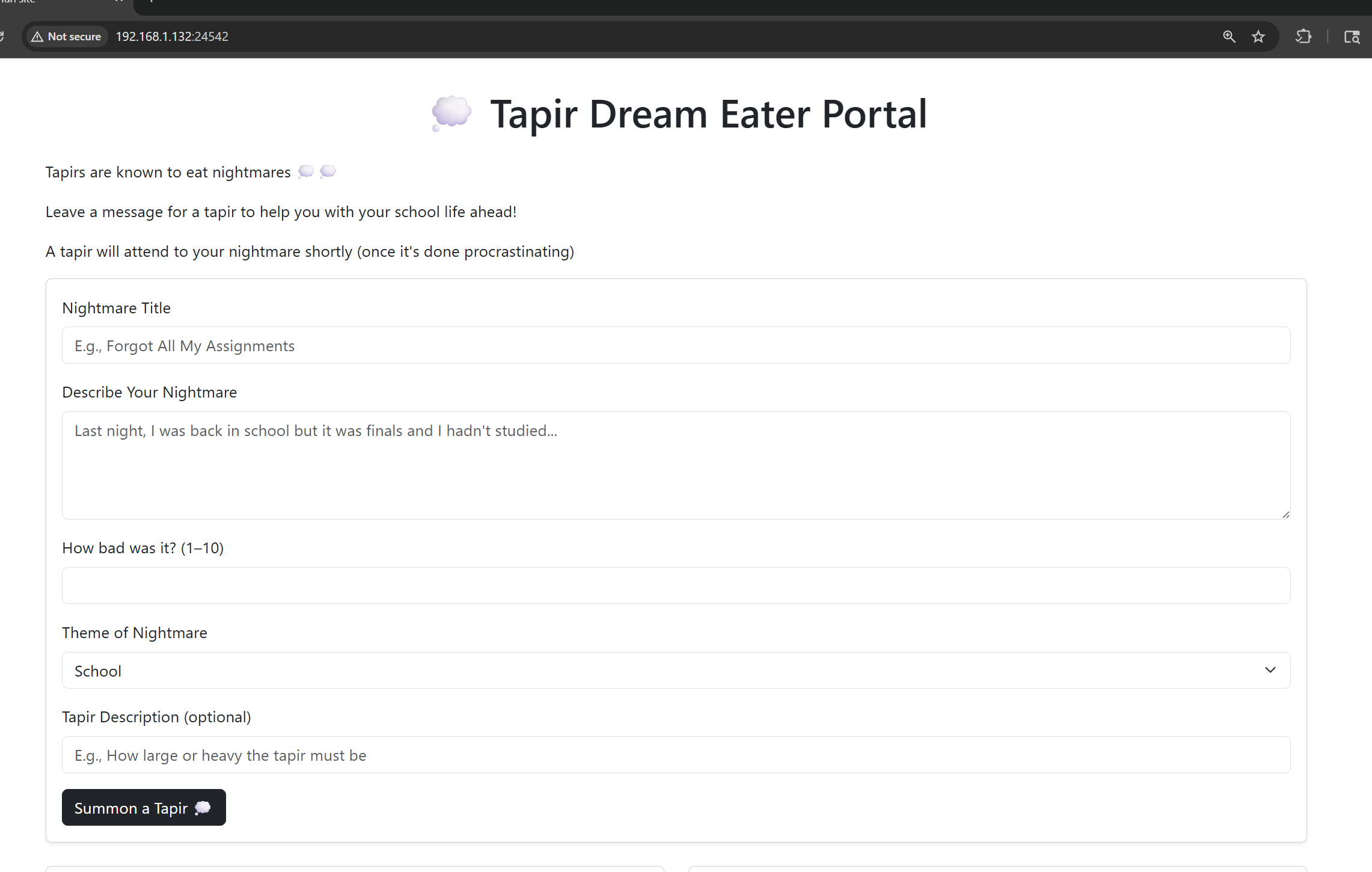Click second small thought bubble after 'nightmares'

tap(328, 172)
